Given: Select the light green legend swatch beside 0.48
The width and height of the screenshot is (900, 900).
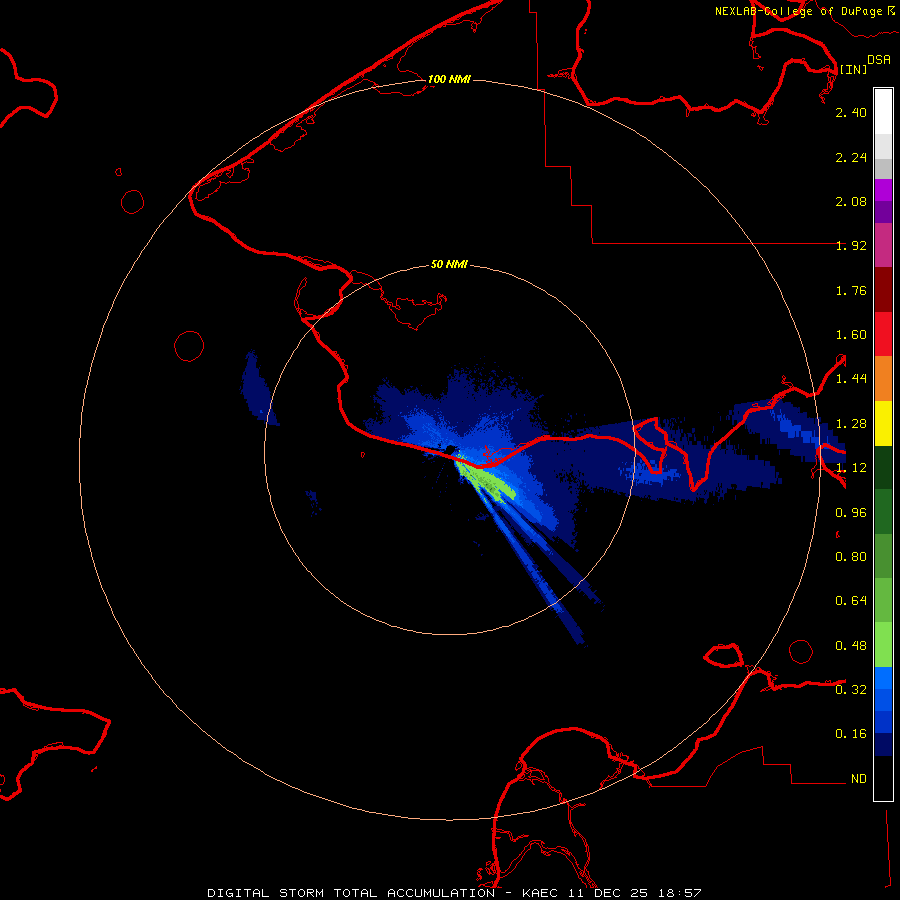Looking at the screenshot, I should point(883,645).
